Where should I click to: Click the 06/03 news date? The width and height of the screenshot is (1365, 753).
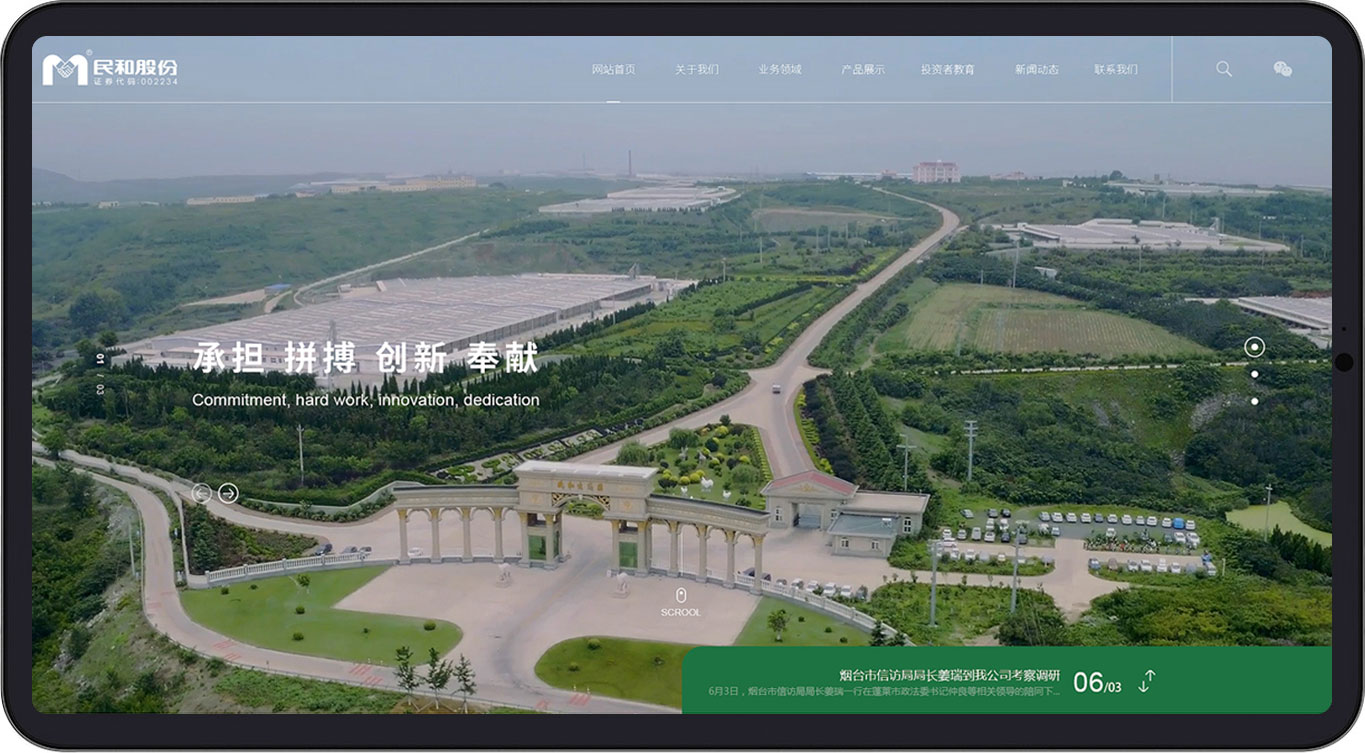(1096, 683)
